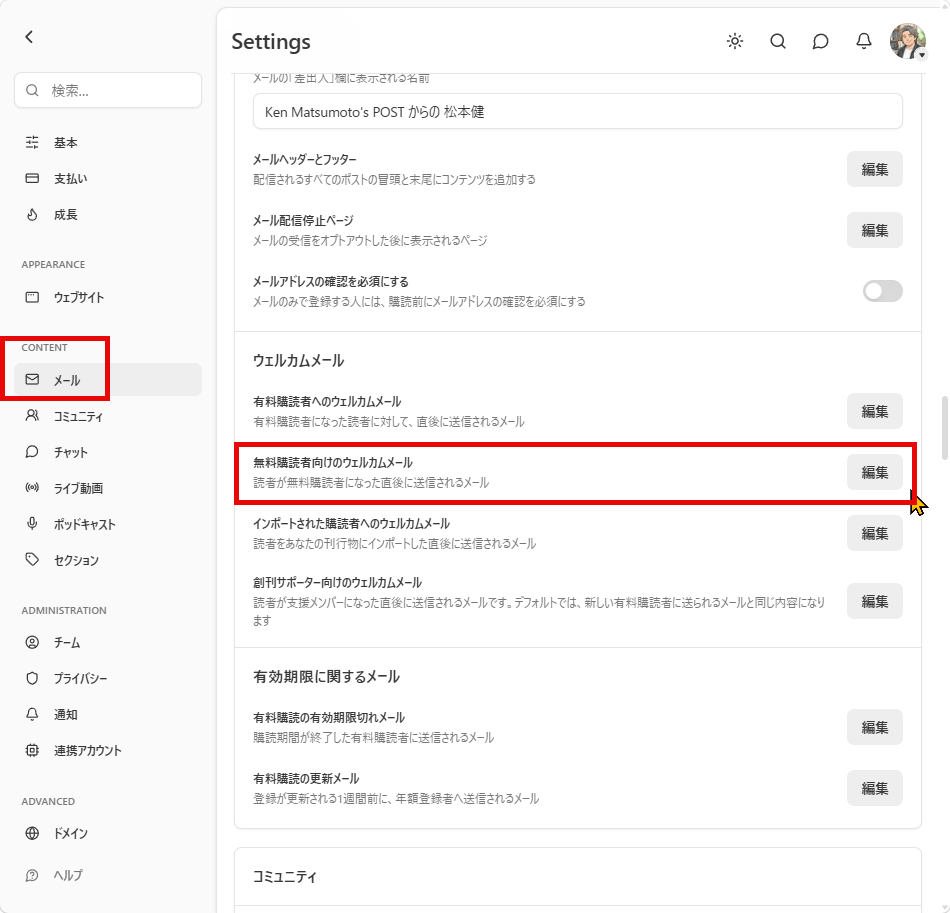Click 編集 for 有料購読の更新メール
The width and height of the screenshot is (950, 913).
(874, 788)
